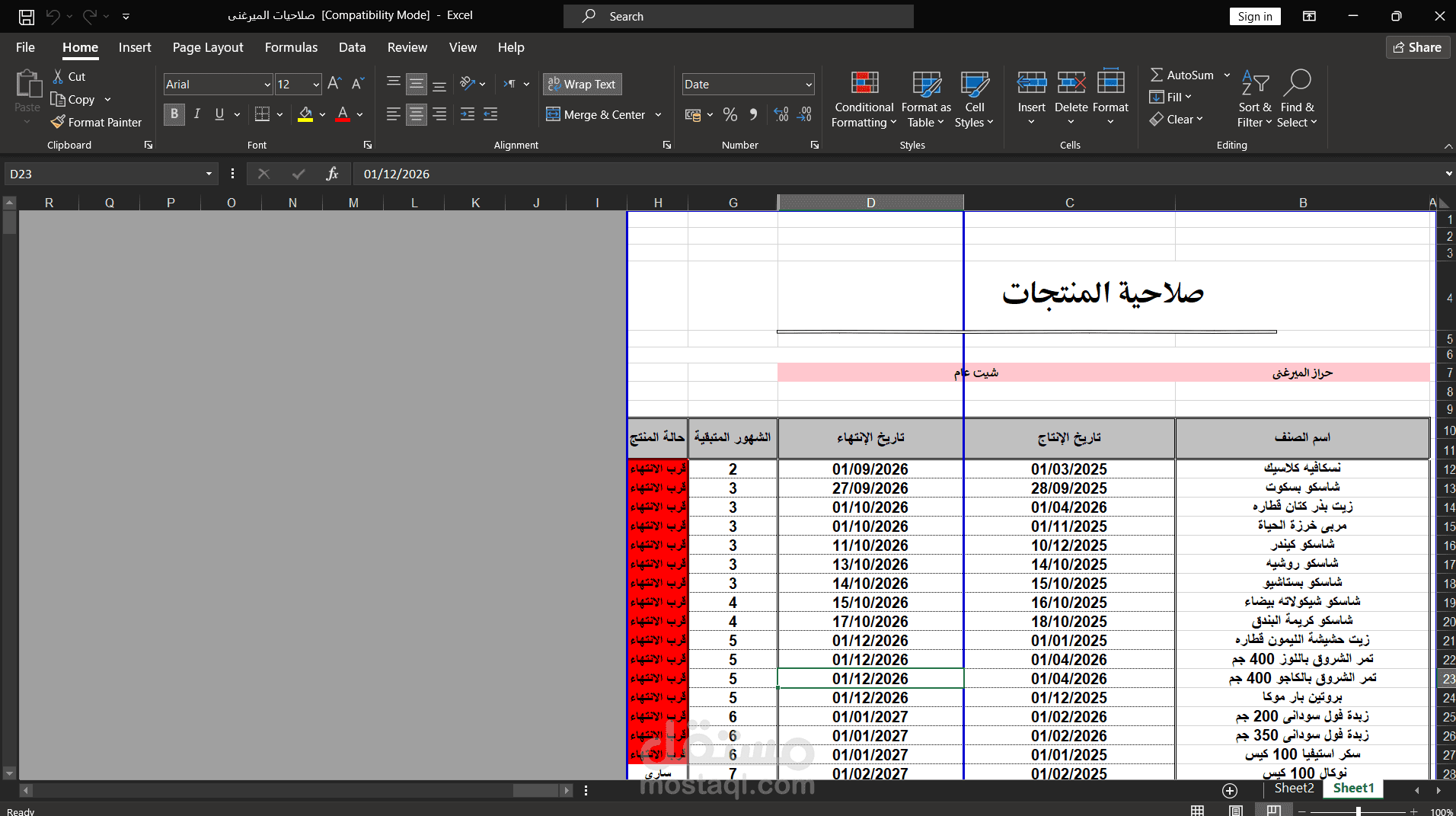Toggle Underline formatting

(x=219, y=114)
